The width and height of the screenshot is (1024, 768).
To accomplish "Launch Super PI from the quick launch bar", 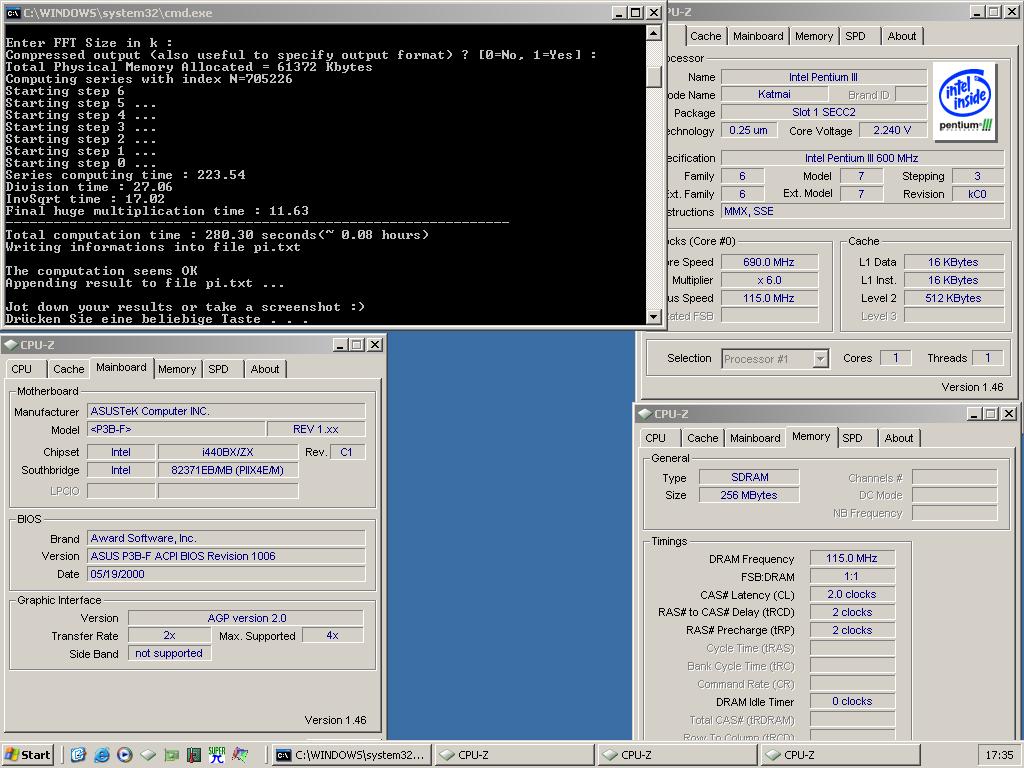I will 217,755.
